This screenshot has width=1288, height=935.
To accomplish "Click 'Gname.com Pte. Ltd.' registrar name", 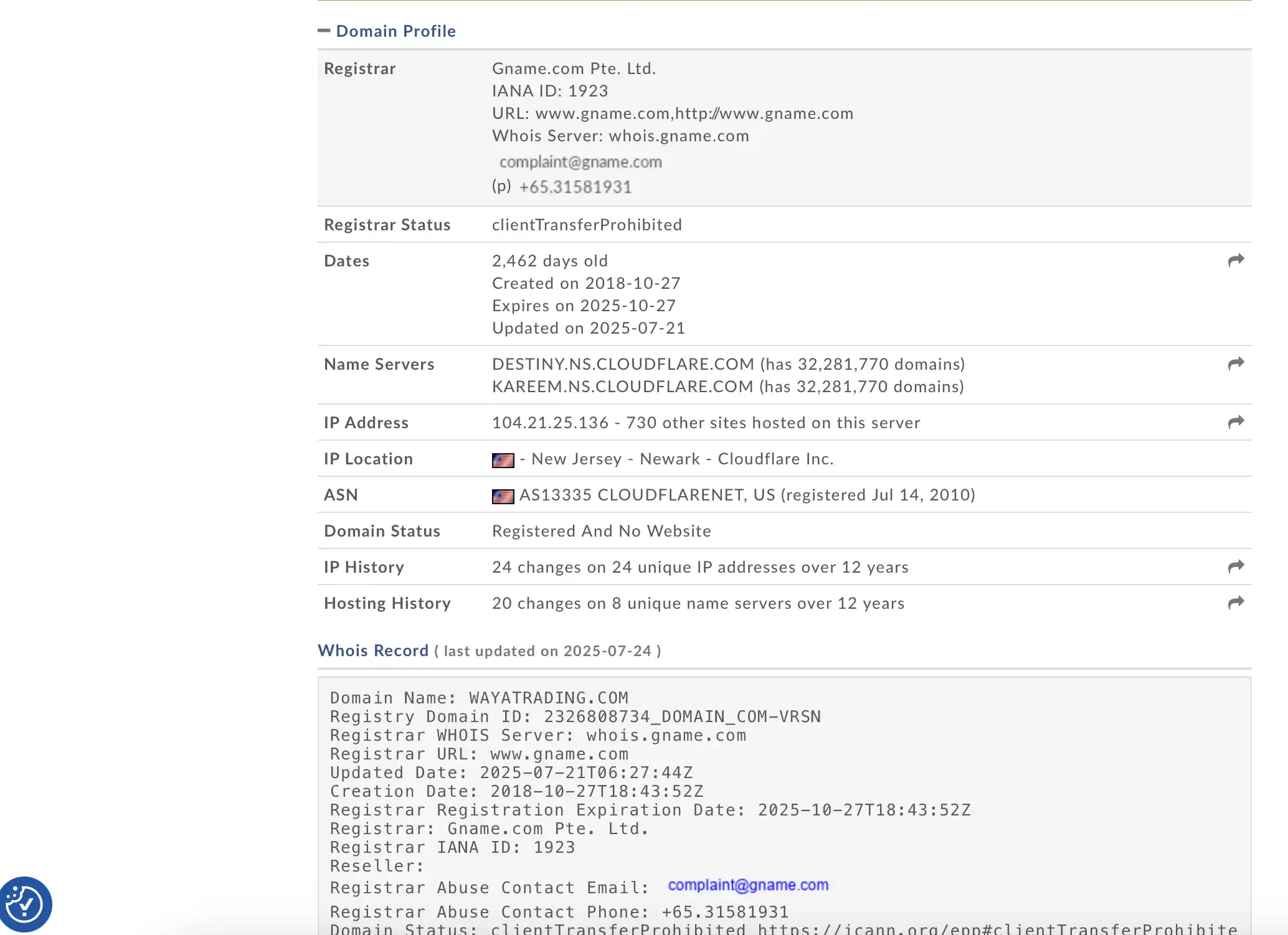I will (574, 68).
